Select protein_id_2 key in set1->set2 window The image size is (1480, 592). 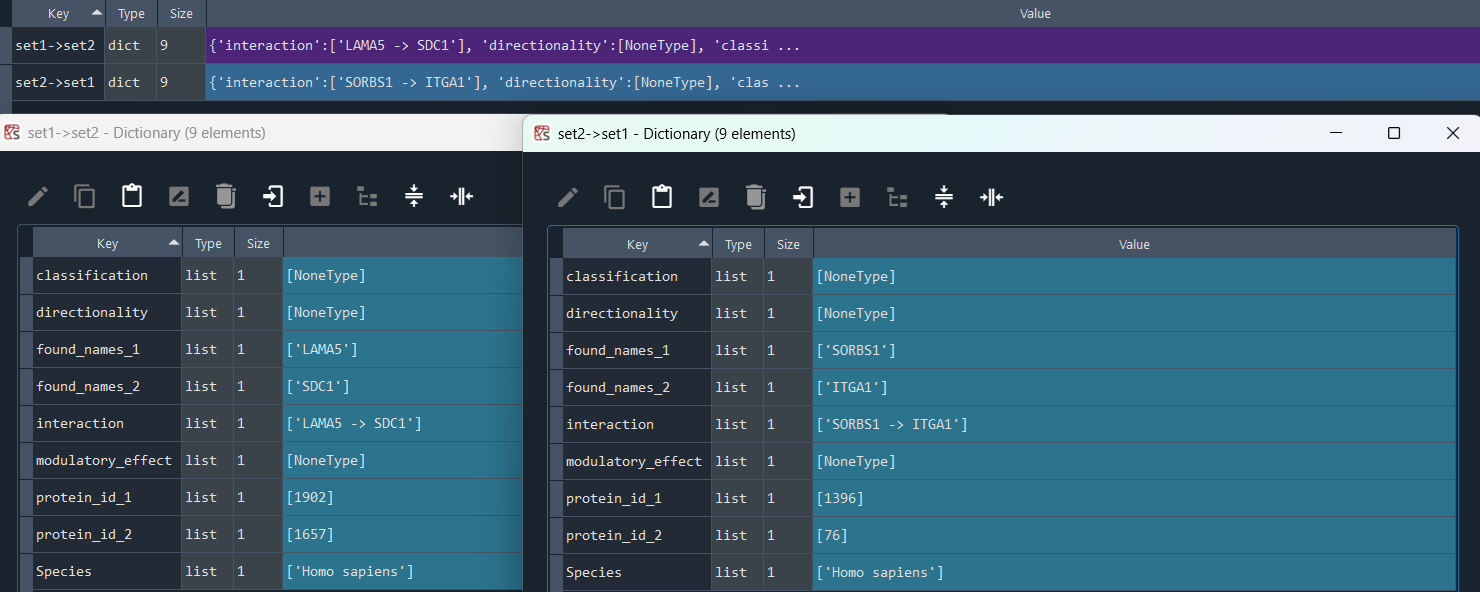click(107, 534)
